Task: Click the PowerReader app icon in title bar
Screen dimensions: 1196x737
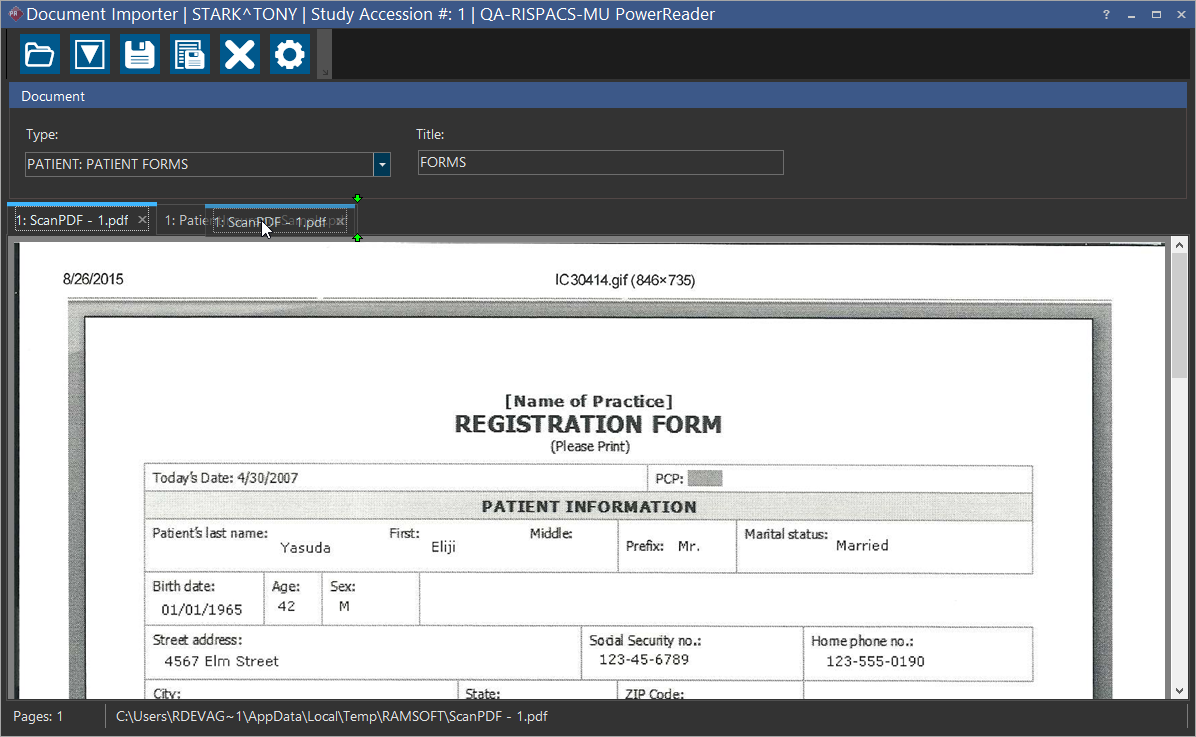Action: (14, 15)
